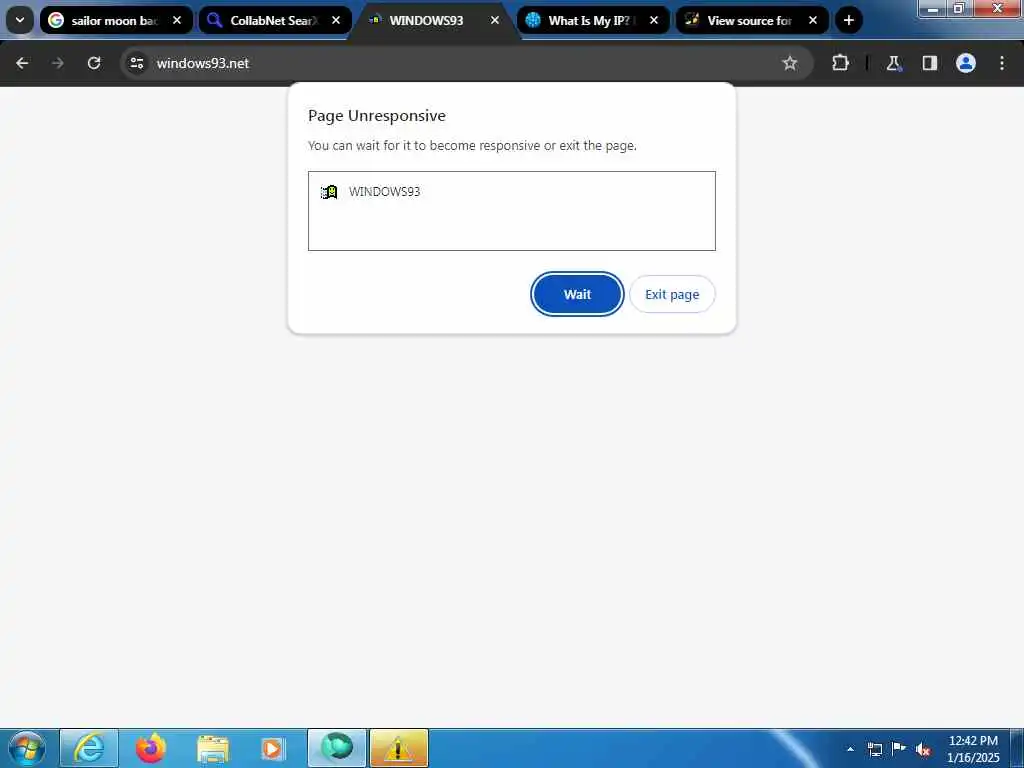Launch Internet Explorer from the taskbar
Viewport: 1024px width, 768px height.
pos(89,748)
